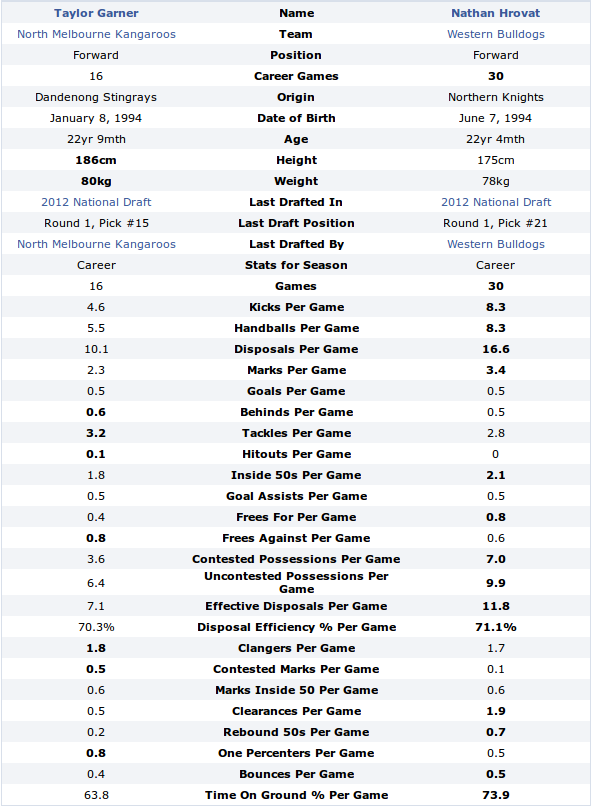This screenshot has width=598, height=811.
Task: Click the Stats for Season header cell
Action: (296, 265)
